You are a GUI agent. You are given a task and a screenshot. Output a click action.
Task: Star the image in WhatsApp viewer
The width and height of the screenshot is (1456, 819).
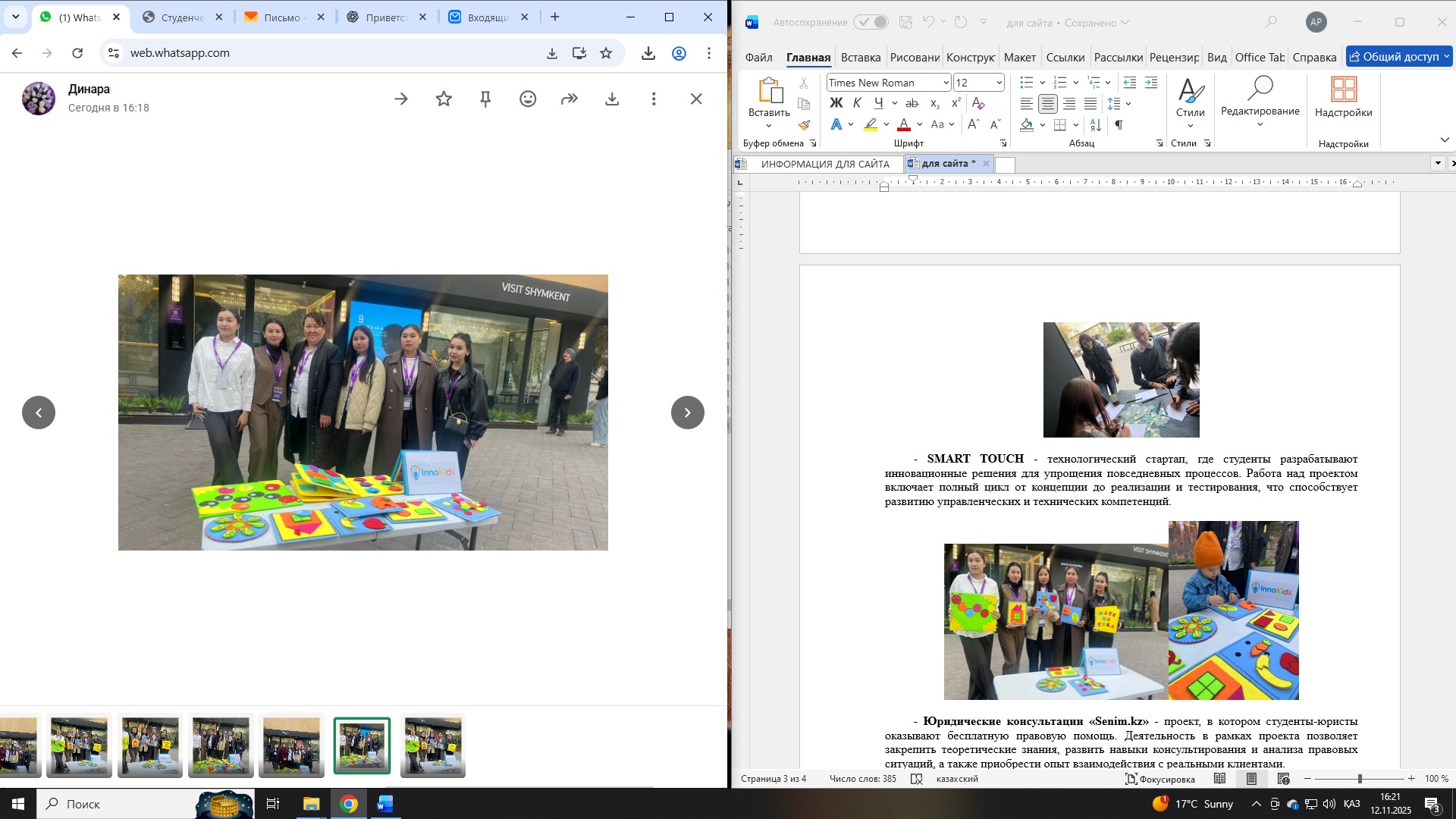point(444,99)
